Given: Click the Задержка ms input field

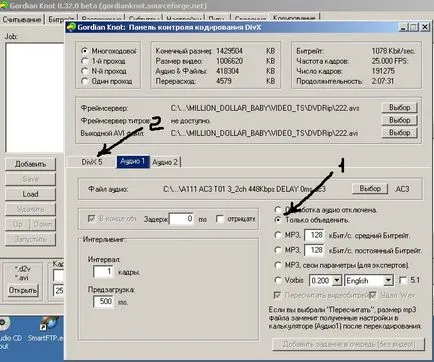Looking at the screenshot, I should (181, 219).
